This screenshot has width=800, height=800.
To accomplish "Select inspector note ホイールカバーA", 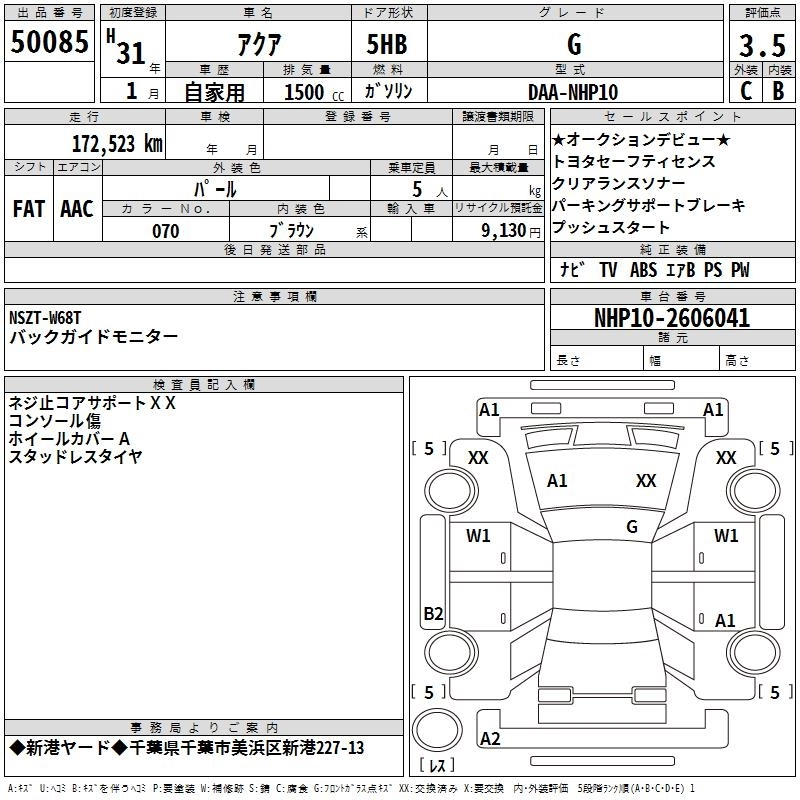I will click(x=69, y=439).
